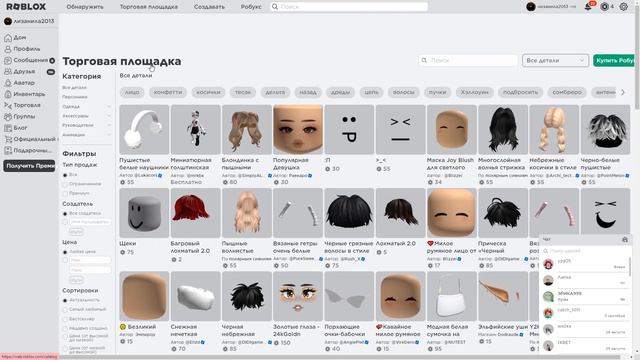The image size is (640, 360).
Task: Expand the Руководители category
Action: click(109, 125)
